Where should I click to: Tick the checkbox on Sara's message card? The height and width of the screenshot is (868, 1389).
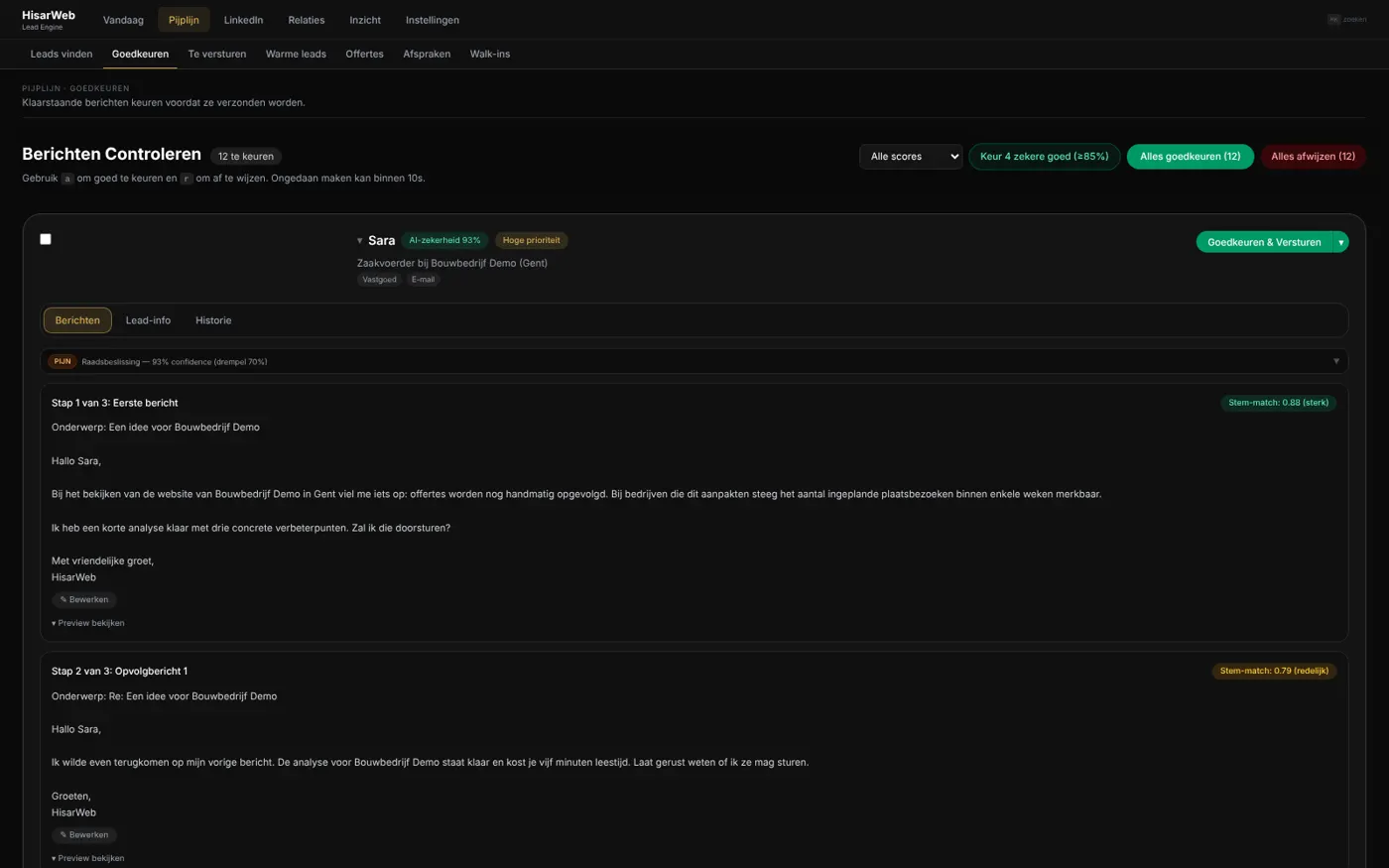click(46, 239)
